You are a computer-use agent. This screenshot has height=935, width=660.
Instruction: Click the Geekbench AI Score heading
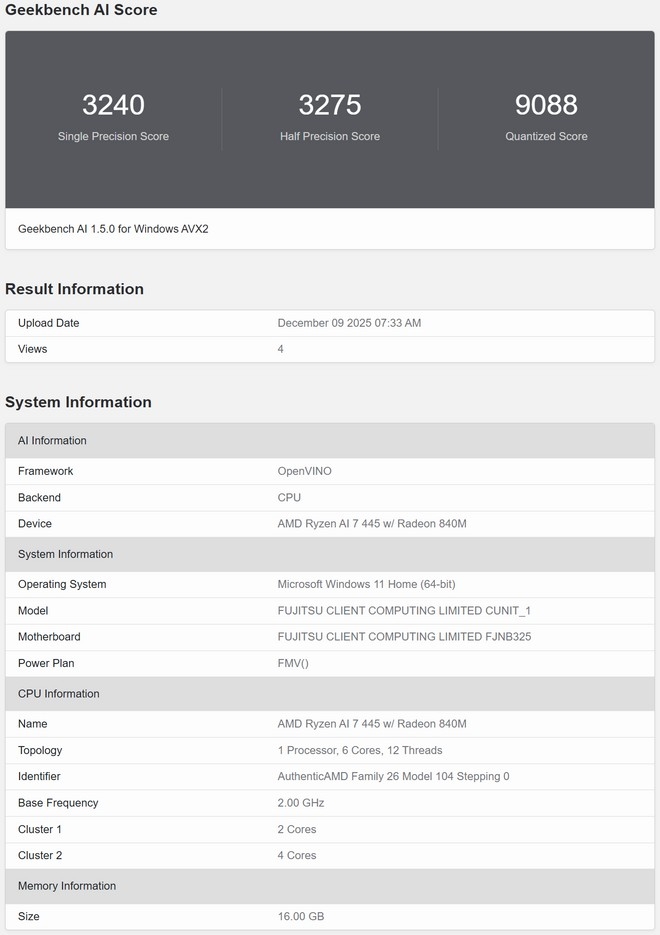coord(81,10)
